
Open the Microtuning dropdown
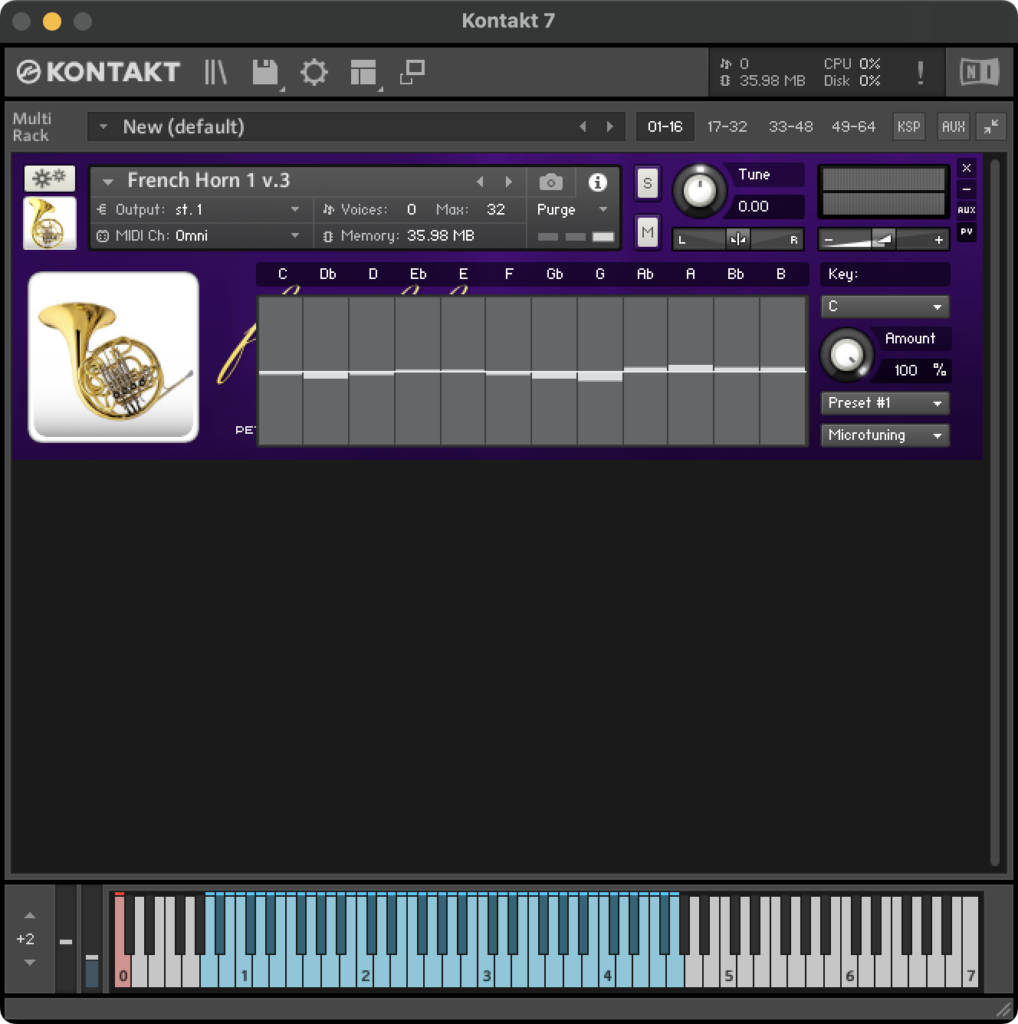pyautogui.click(x=885, y=435)
